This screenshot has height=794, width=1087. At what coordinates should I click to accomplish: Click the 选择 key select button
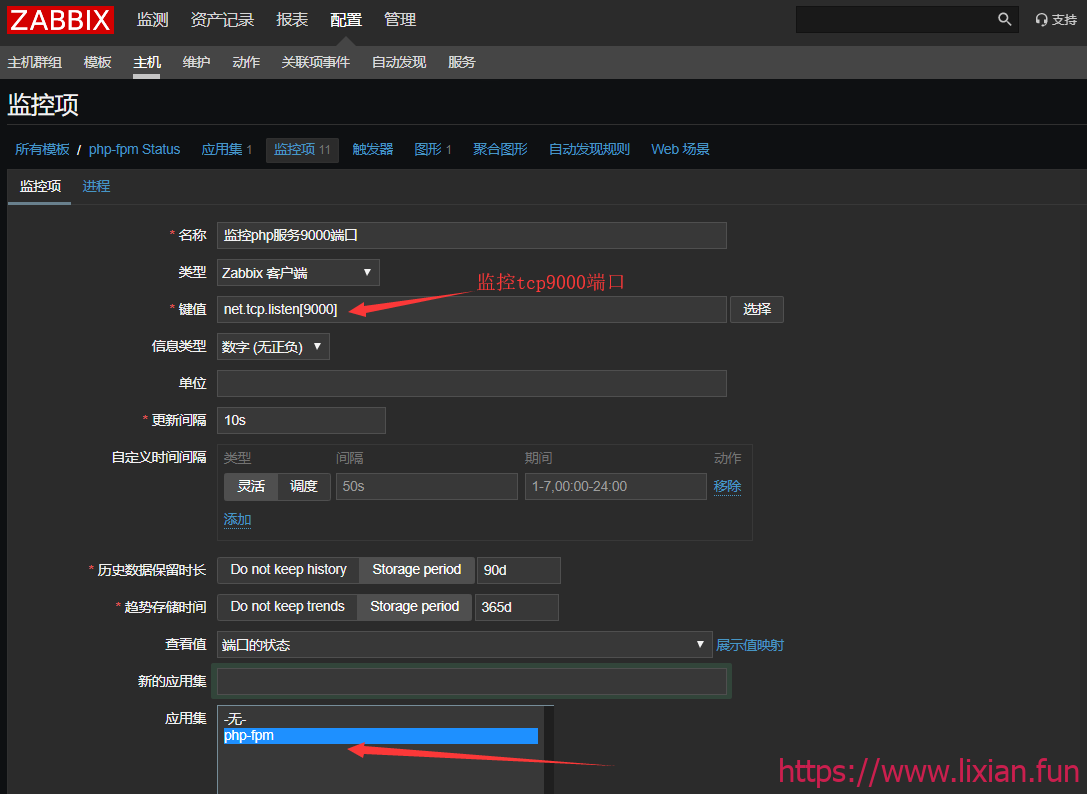(757, 309)
